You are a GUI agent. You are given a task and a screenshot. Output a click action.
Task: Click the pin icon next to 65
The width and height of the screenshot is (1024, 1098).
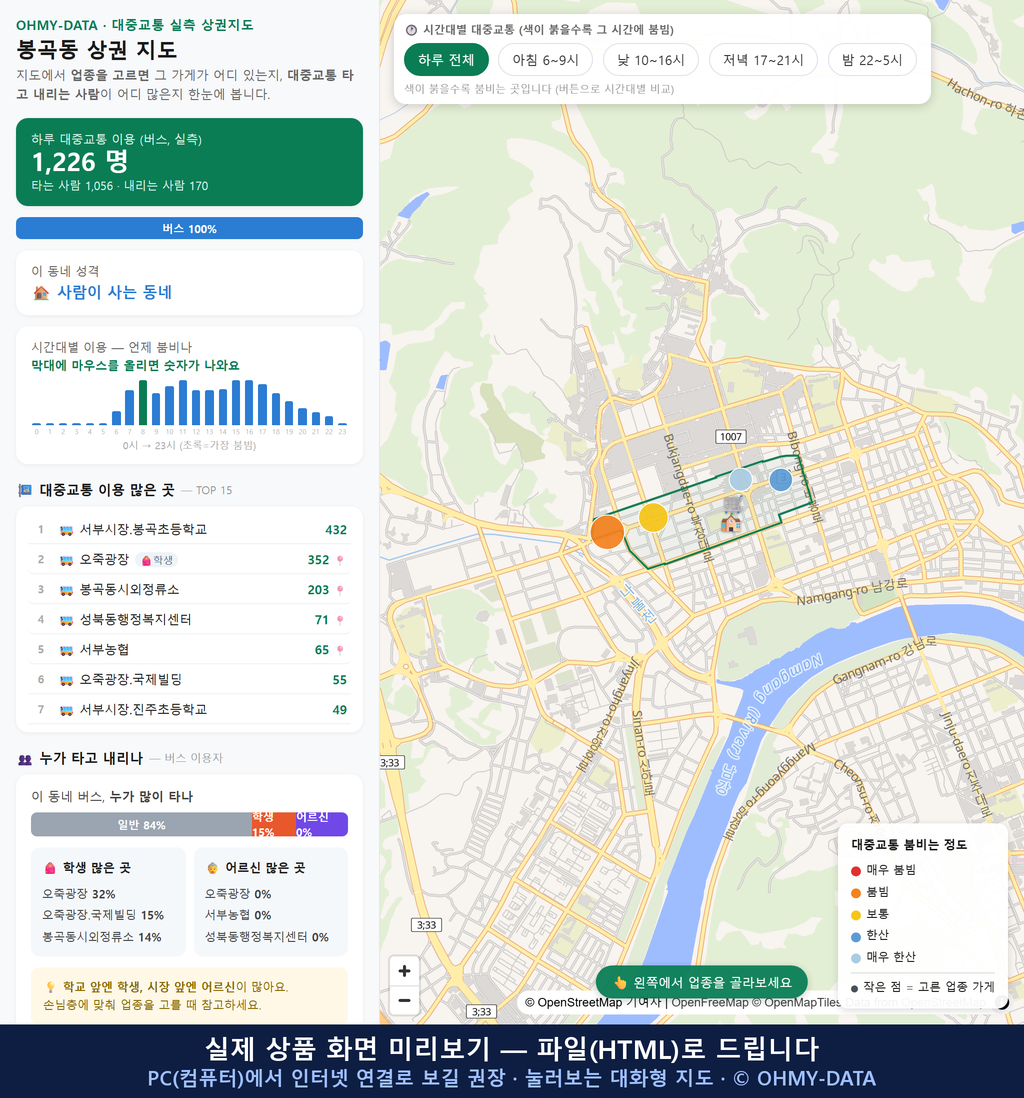(x=340, y=651)
